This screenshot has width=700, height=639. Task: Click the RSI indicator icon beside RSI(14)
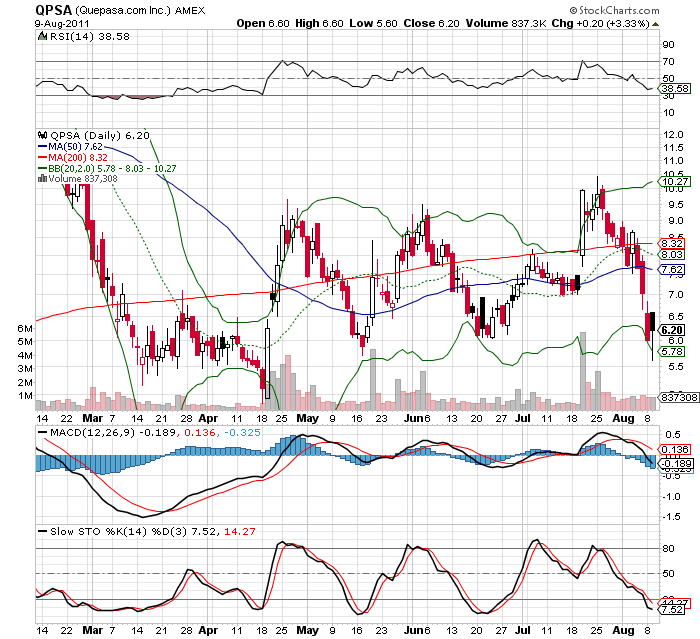42,36
